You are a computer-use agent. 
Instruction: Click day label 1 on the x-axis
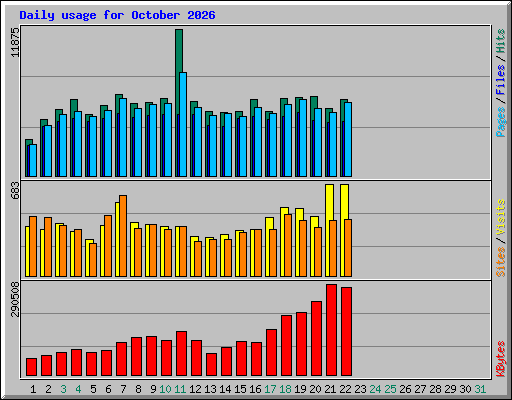click(x=33, y=389)
